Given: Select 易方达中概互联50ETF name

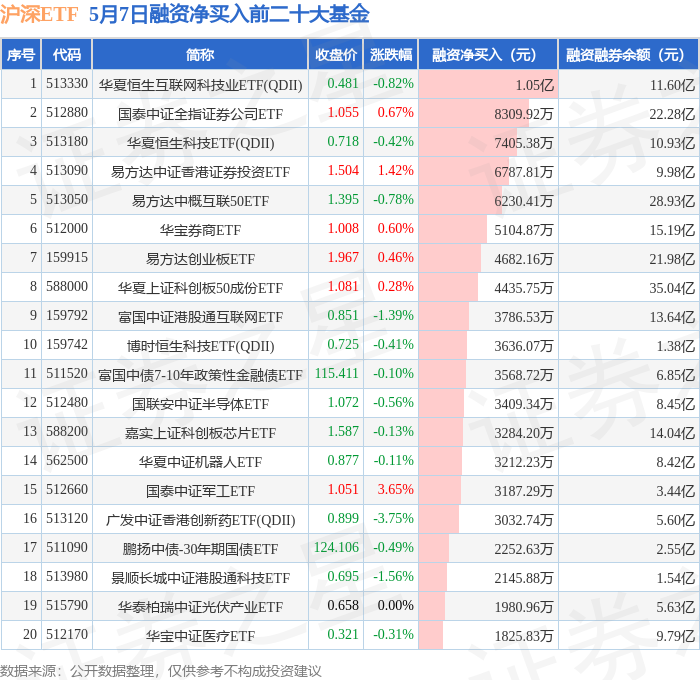Looking at the screenshot, I should [200, 201].
